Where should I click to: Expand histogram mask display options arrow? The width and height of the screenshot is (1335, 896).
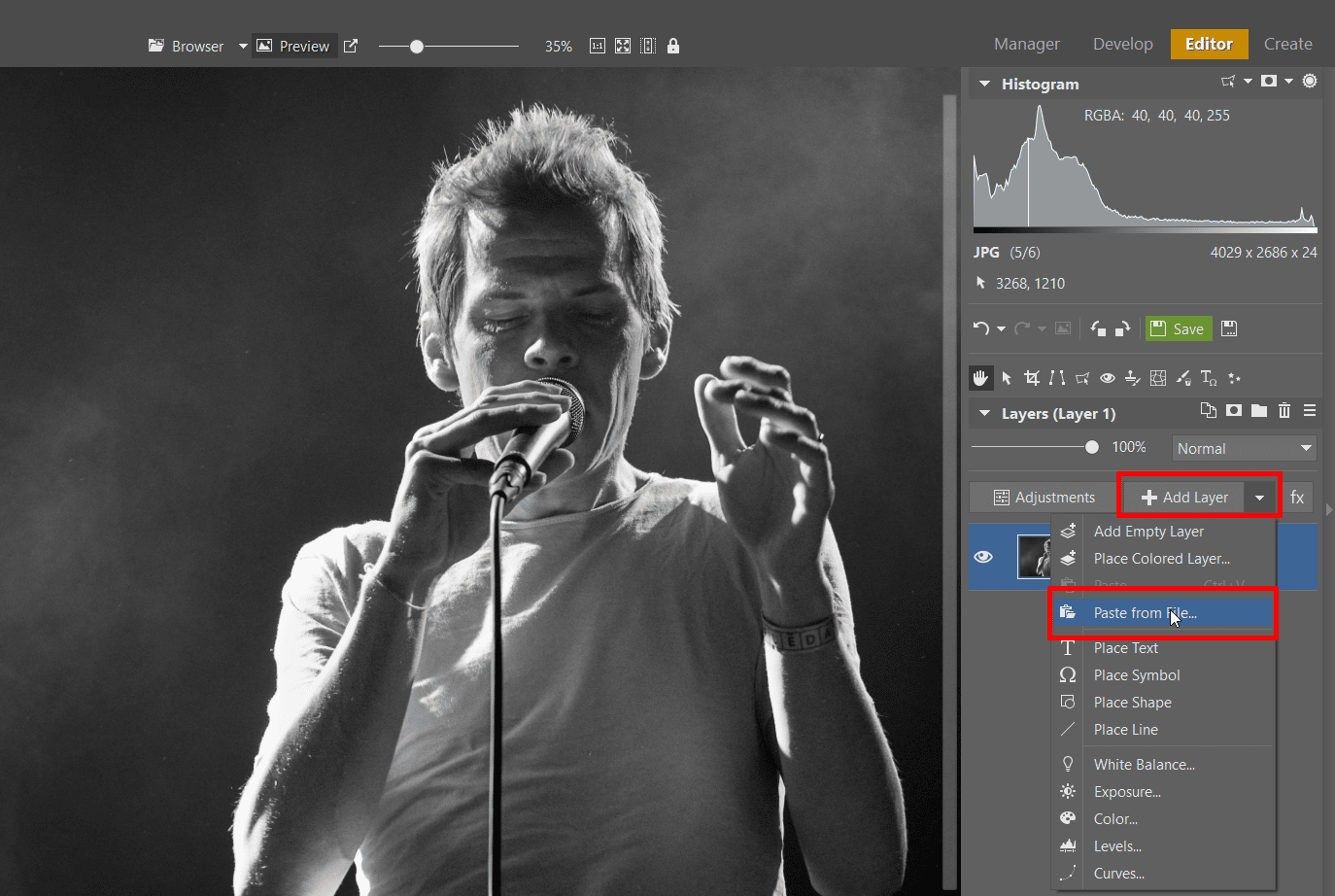pyautogui.click(x=1288, y=82)
